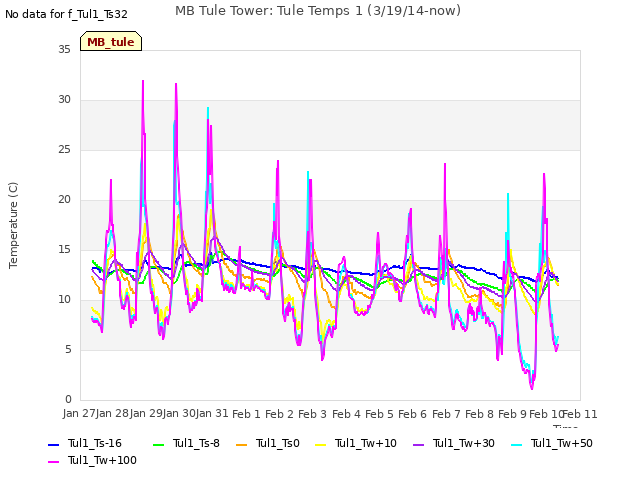Click the Jan 30 x-axis tick label
The image size is (640, 480).
(179, 413)
